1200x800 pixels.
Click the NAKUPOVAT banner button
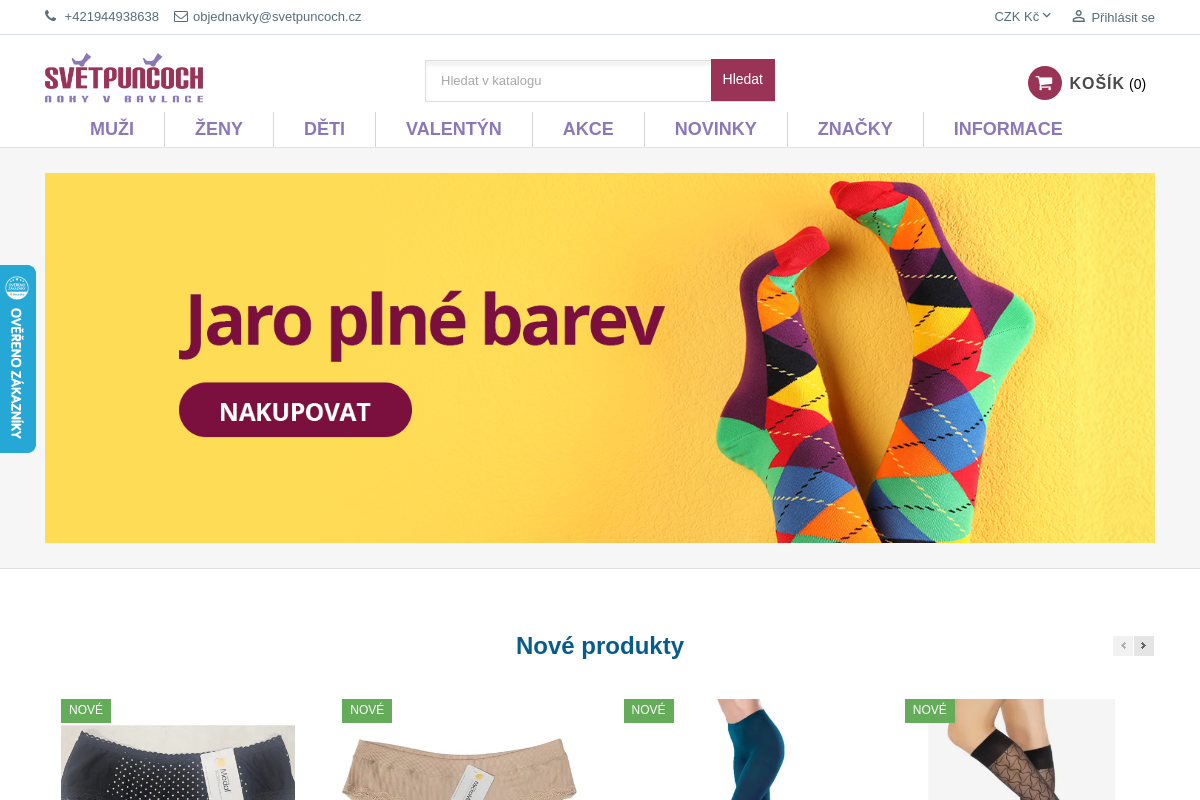tap(295, 410)
